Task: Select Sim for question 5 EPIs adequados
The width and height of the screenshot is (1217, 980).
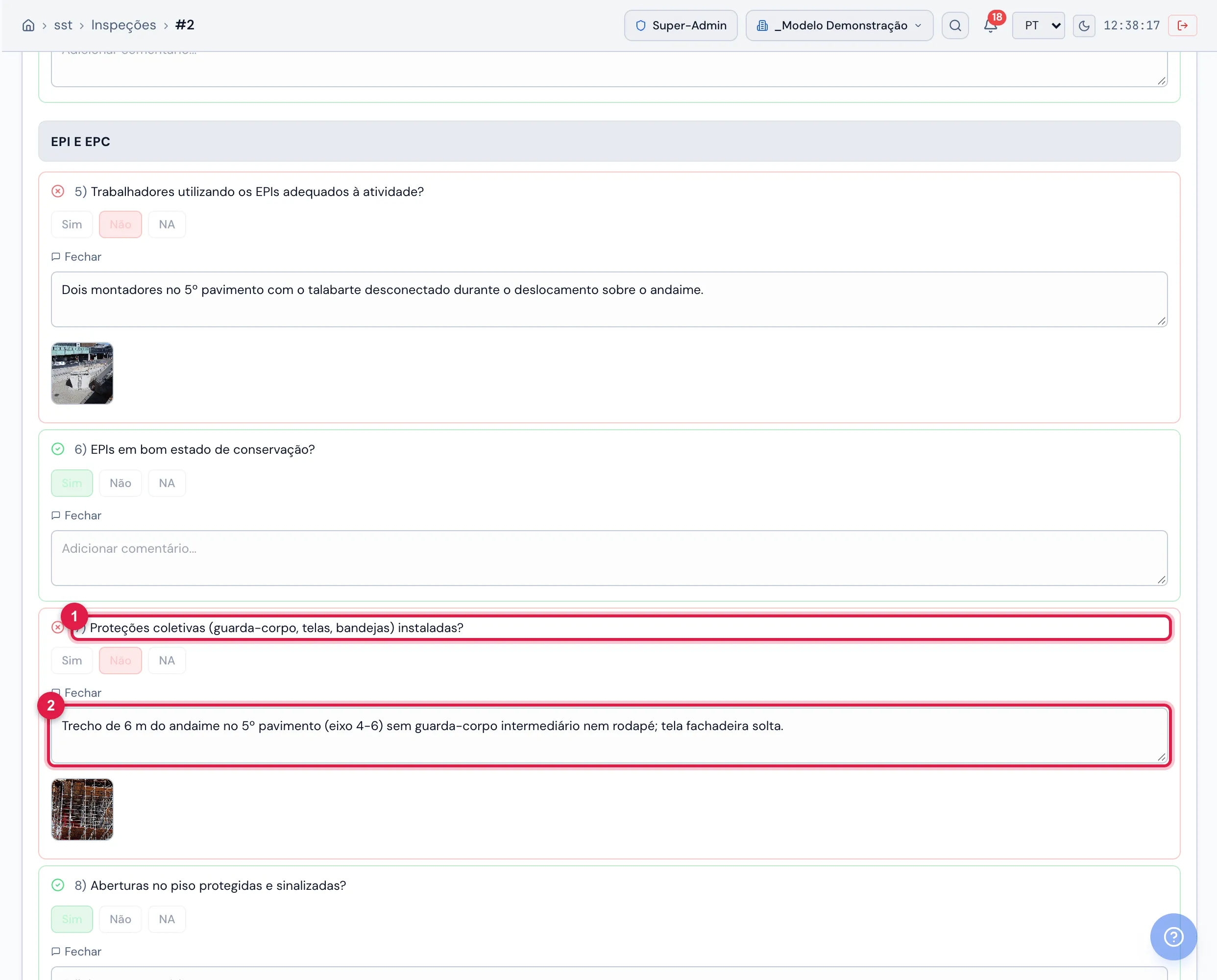Action: pyautogui.click(x=72, y=224)
